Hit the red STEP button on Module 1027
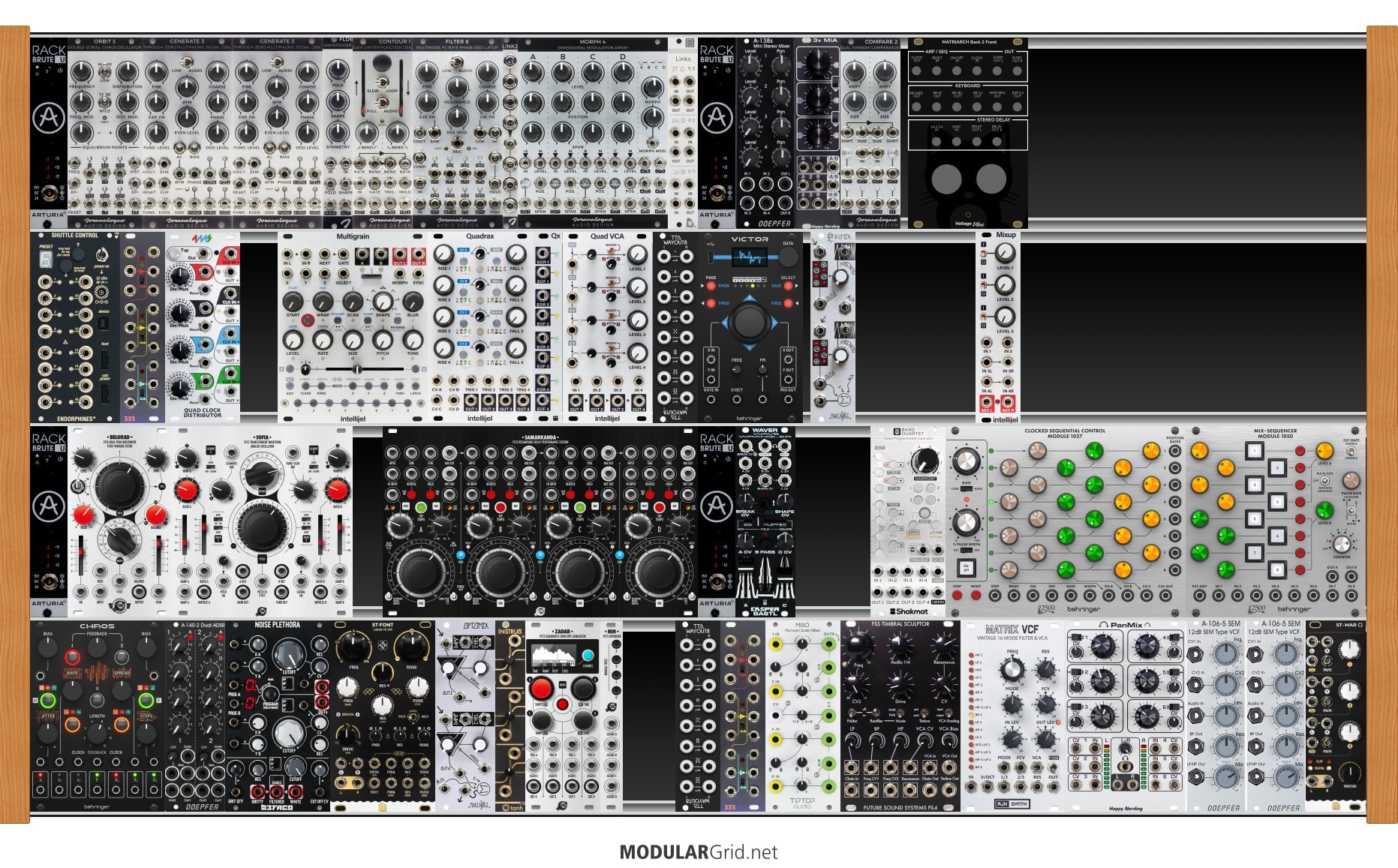The width and height of the screenshot is (1398, 868). click(957, 596)
